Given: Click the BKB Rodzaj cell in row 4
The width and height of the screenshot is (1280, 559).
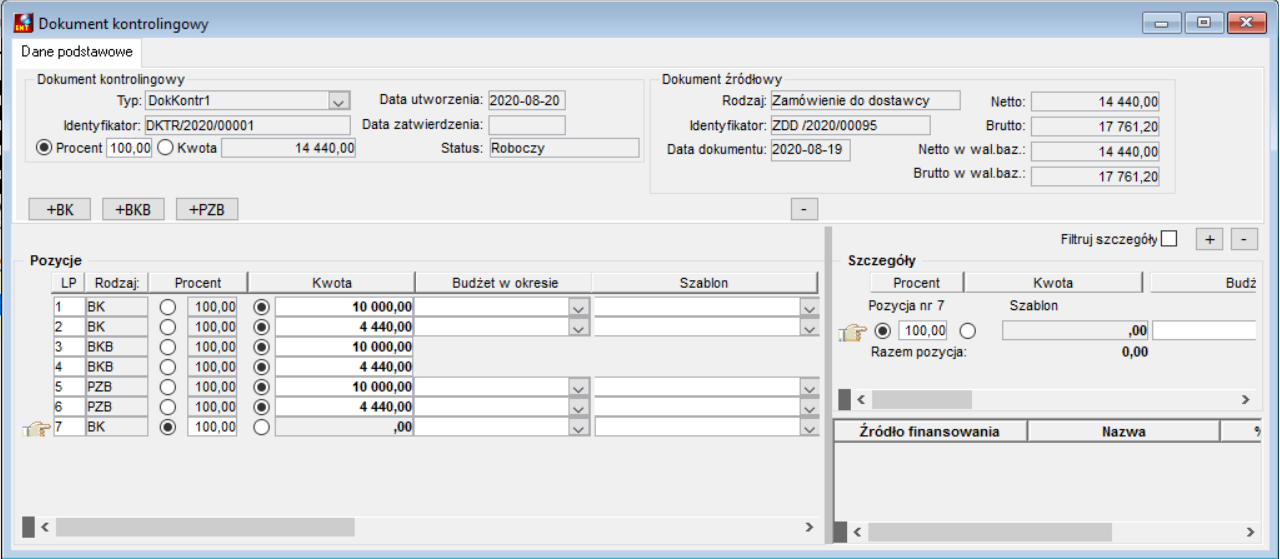Looking at the screenshot, I should [x=117, y=366].
